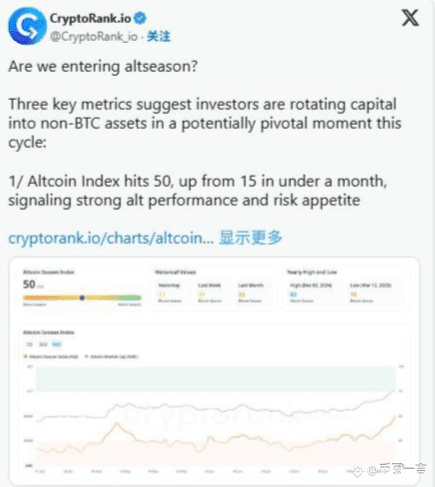
Task: Open the embedded altcoin chart image
Action: coord(214,371)
